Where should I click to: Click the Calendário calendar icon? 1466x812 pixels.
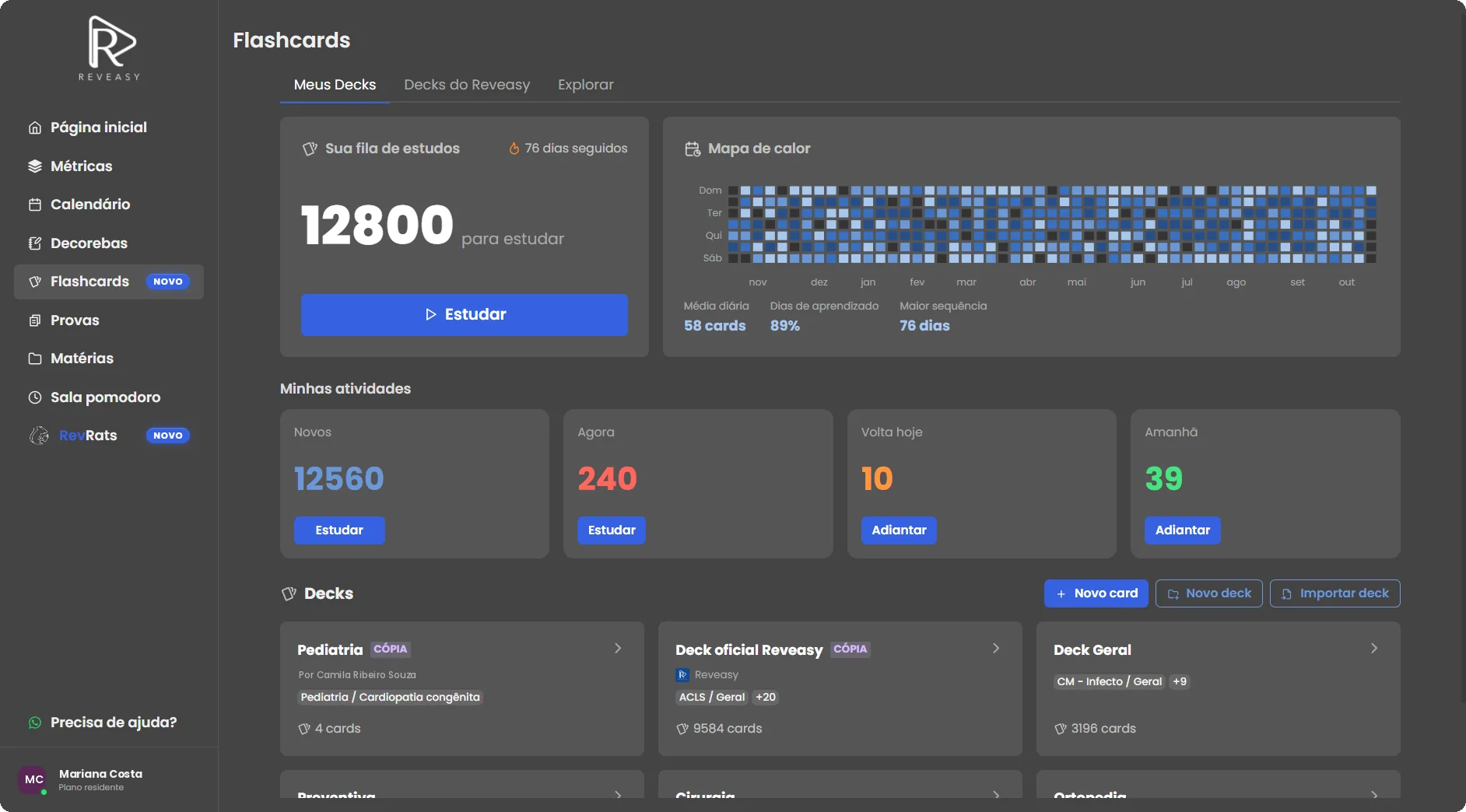click(x=35, y=205)
